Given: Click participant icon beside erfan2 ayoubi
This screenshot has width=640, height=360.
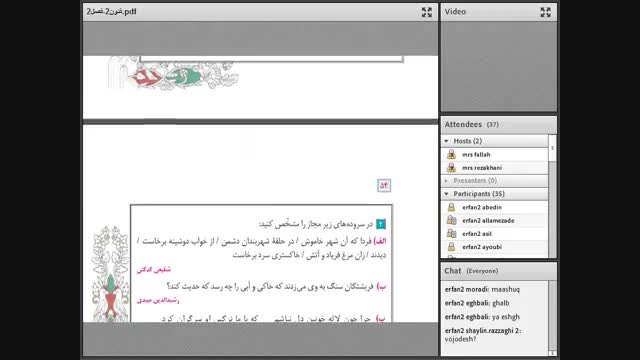Looking at the screenshot, I should tap(451, 247).
